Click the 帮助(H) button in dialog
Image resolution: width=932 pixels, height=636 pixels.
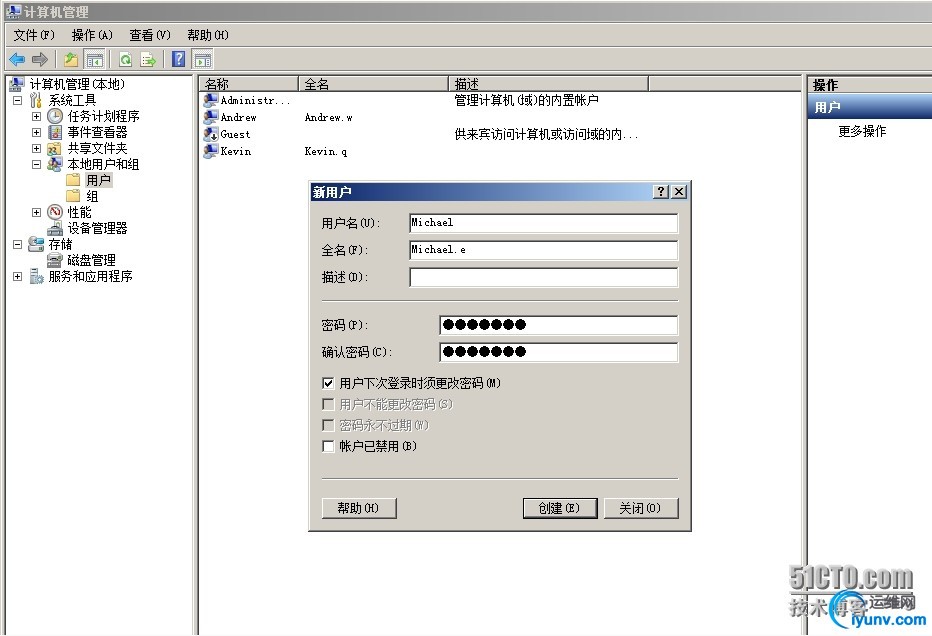[358, 508]
